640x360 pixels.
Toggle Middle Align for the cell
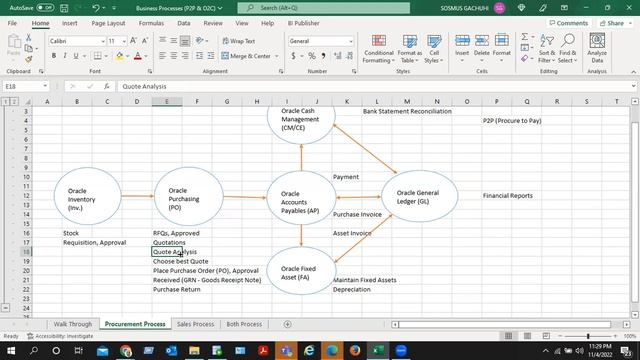(173, 40)
